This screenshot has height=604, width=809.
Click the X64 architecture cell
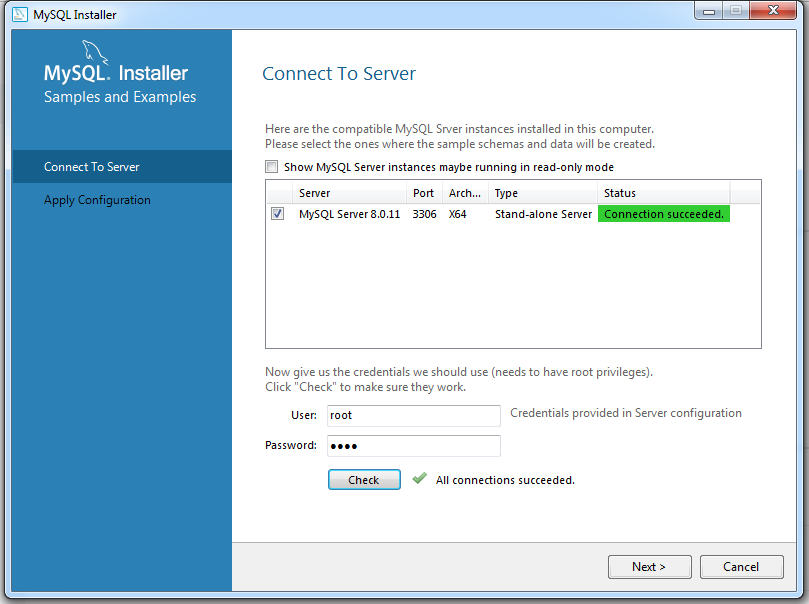(458, 214)
